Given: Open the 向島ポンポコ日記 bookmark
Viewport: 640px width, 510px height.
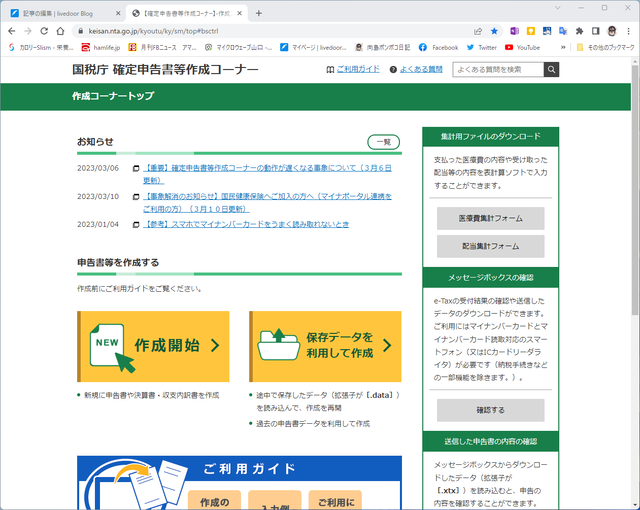Looking at the screenshot, I should pos(382,48).
